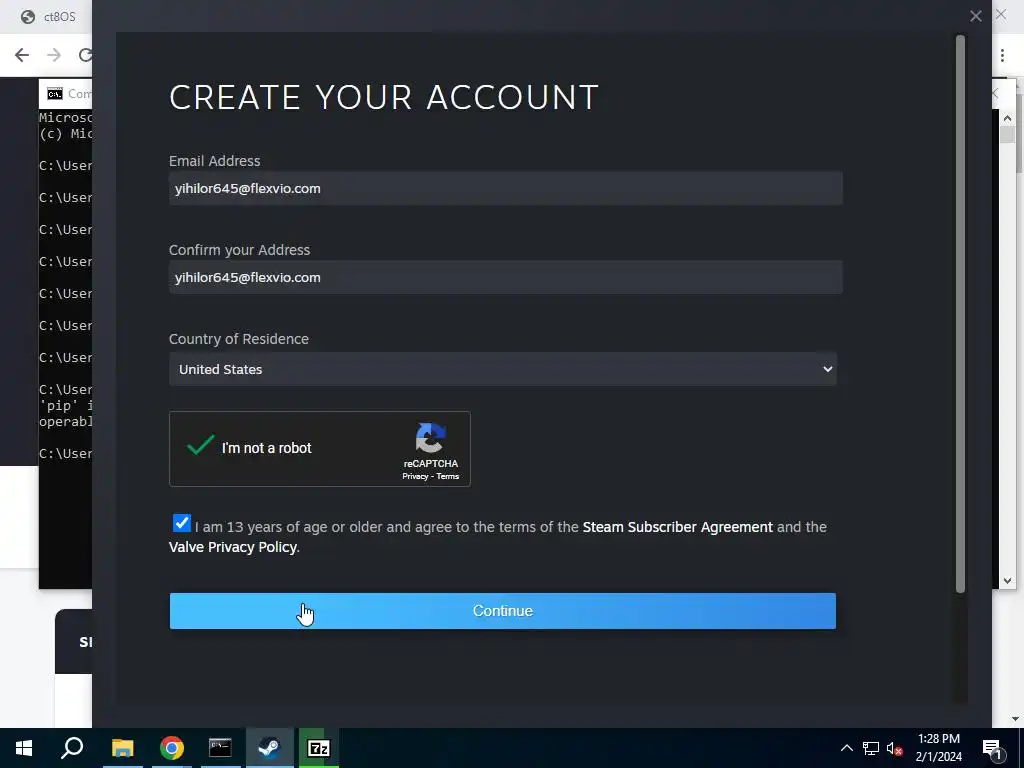Image resolution: width=1024 pixels, height=768 pixels.
Task: Click the browser back arrow
Action: (x=22, y=55)
